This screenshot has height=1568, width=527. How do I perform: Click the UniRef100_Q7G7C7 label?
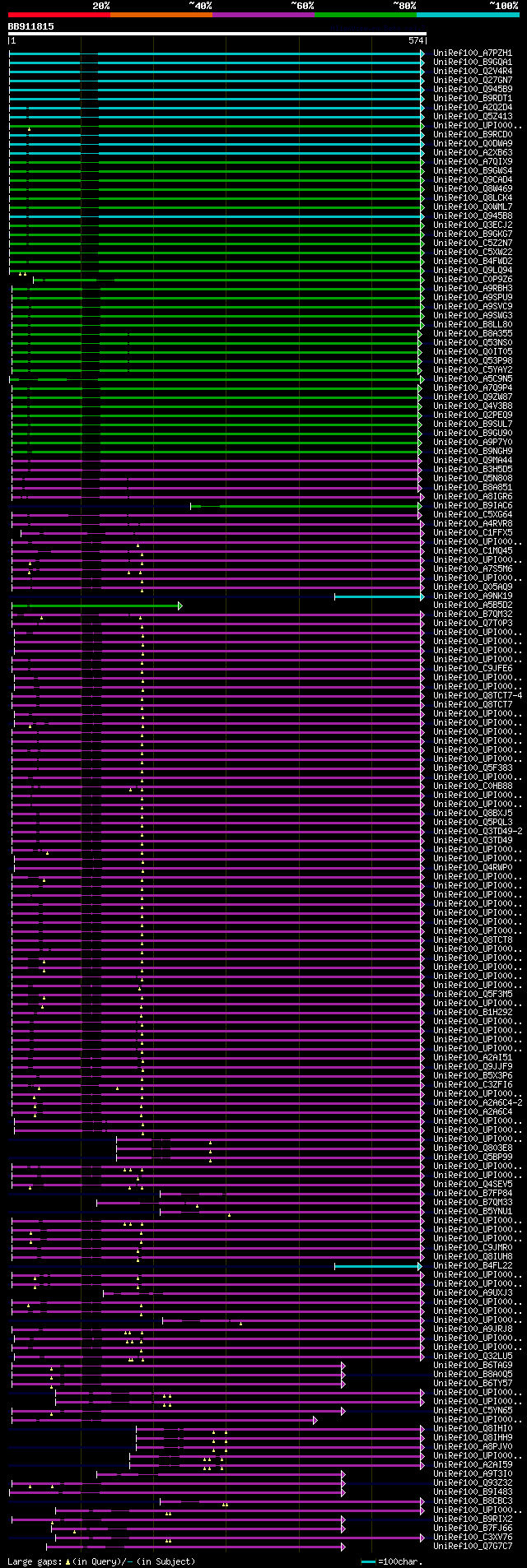pyautogui.click(x=473, y=1546)
